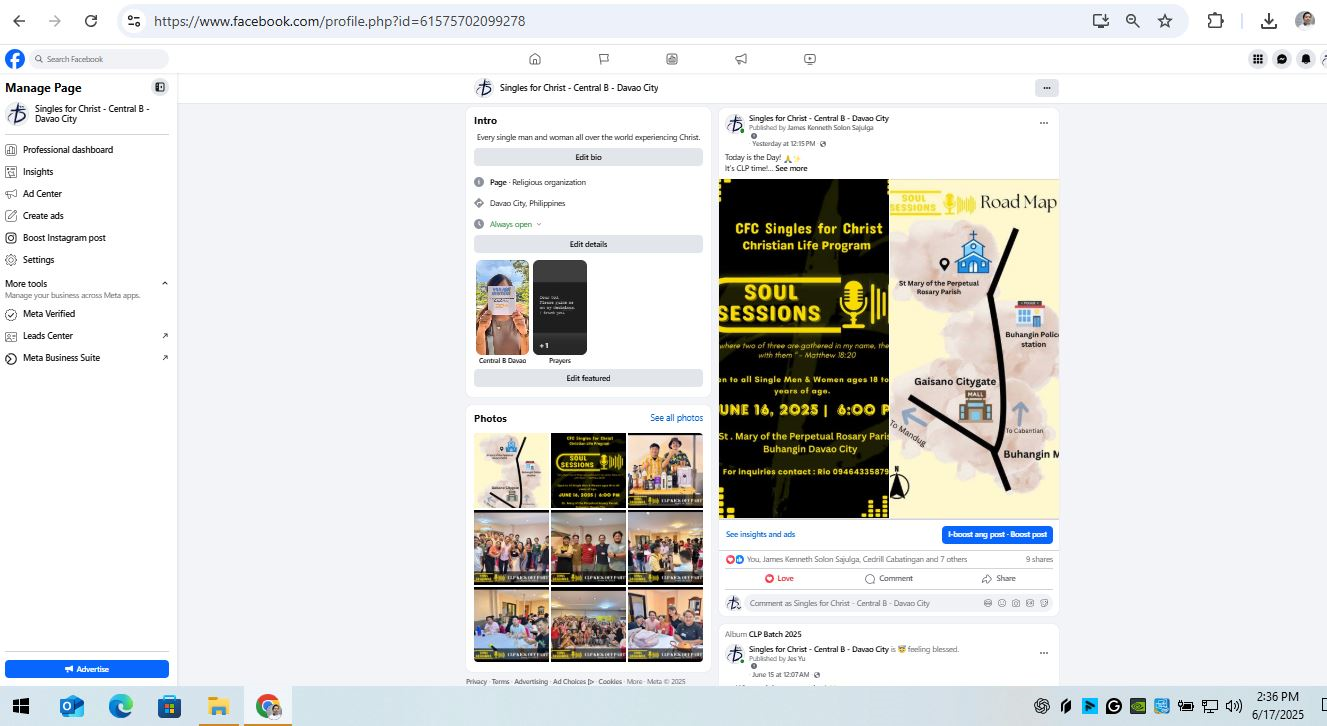Go back with the browser back arrow
Image resolution: width=1327 pixels, height=726 pixels.
pyautogui.click(x=19, y=21)
